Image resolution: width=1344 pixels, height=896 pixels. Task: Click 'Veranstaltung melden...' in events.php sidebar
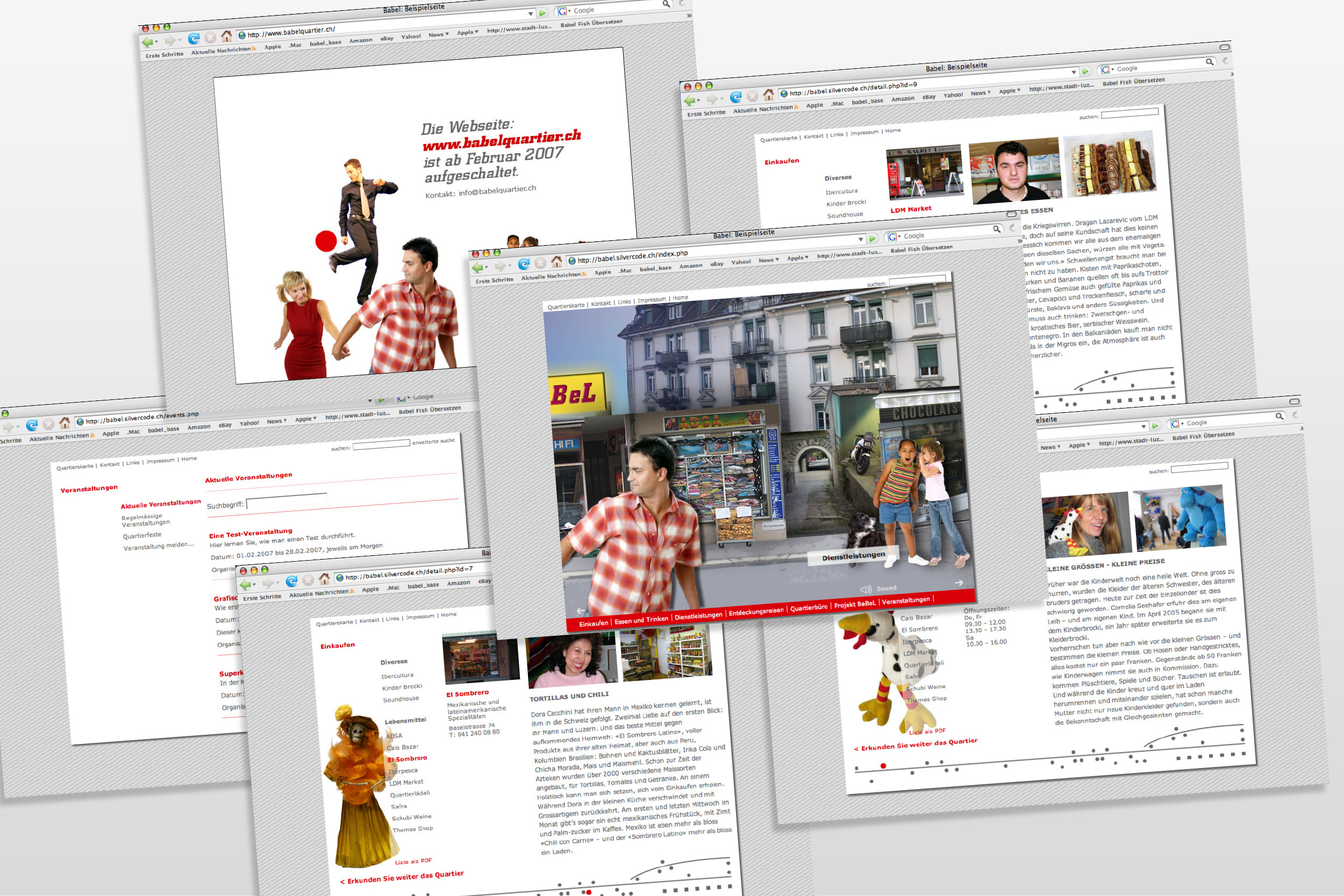point(158,546)
